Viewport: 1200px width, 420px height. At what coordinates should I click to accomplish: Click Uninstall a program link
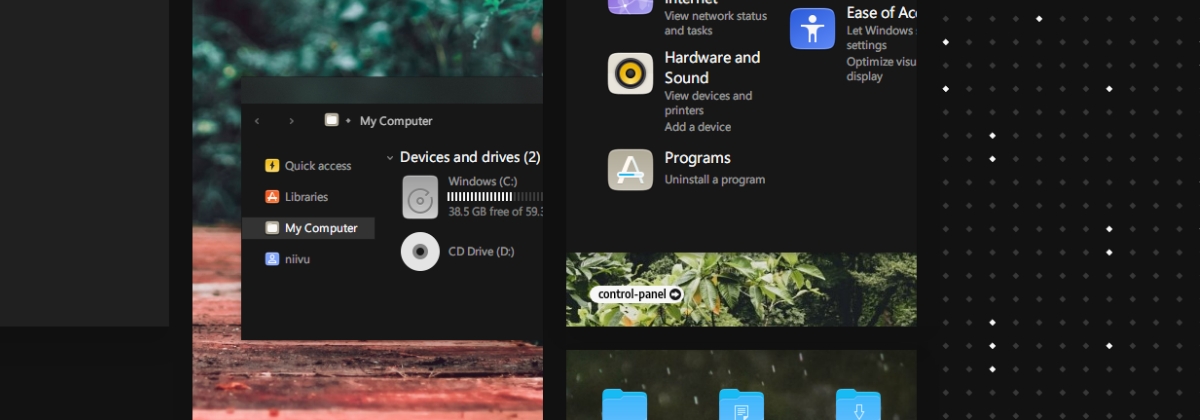click(714, 180)
